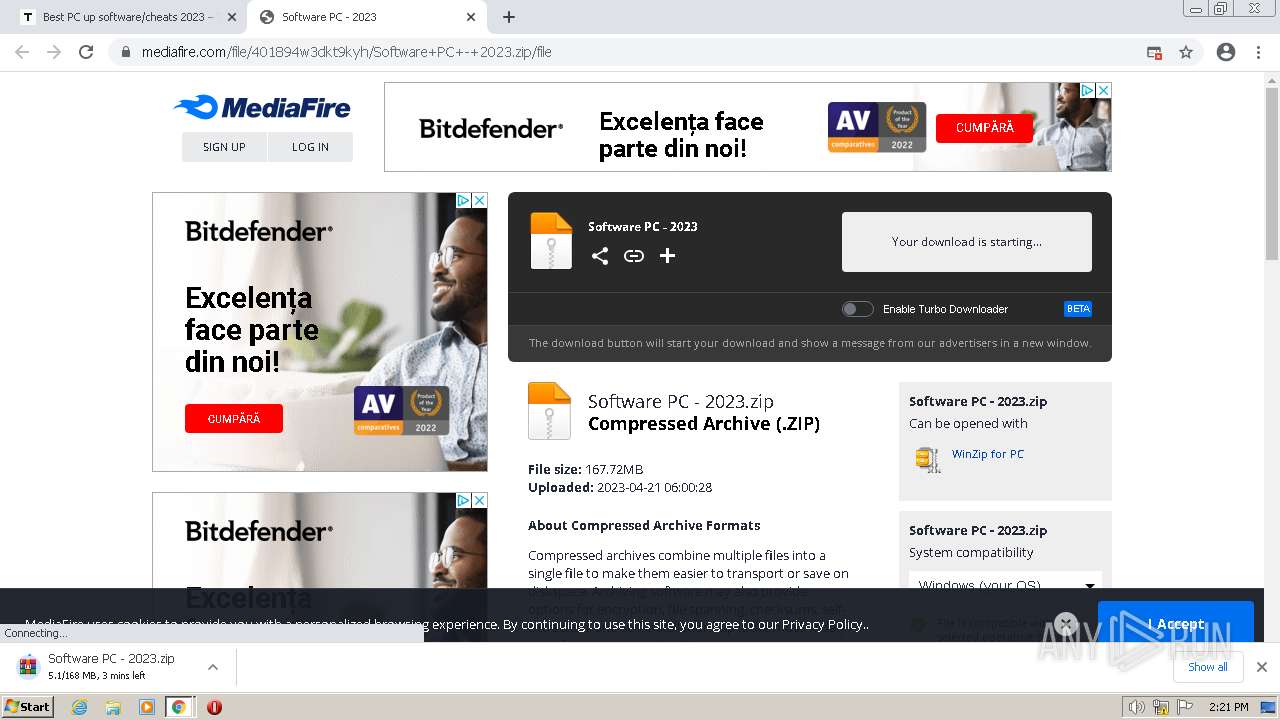Open media player icon in taskbar

(x=147, y=707)
